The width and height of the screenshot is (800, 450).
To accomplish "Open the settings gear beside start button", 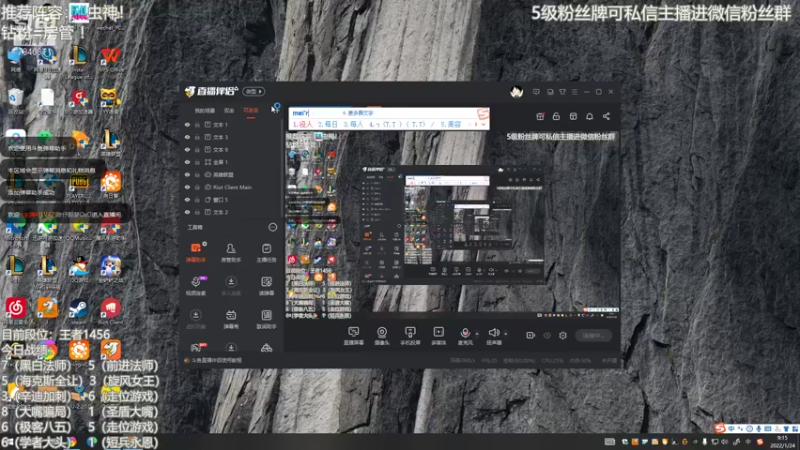I will [x=563, y=335].
